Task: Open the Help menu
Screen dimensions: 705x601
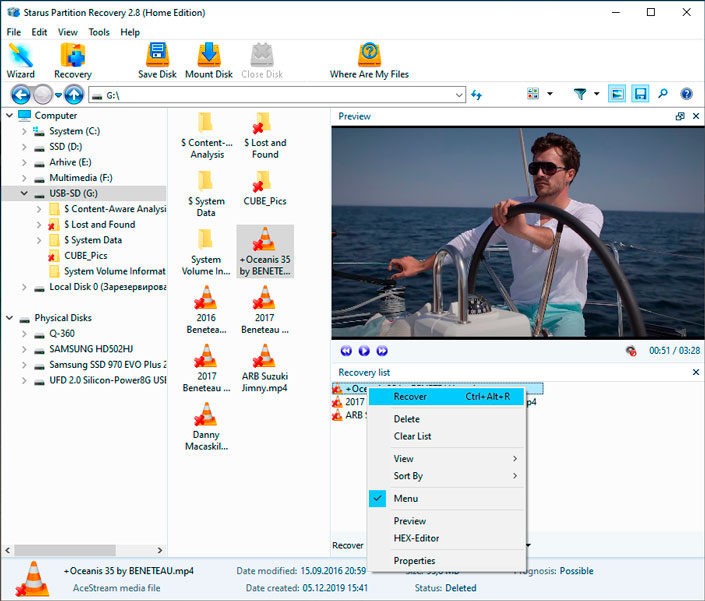Action: [130, 32]
